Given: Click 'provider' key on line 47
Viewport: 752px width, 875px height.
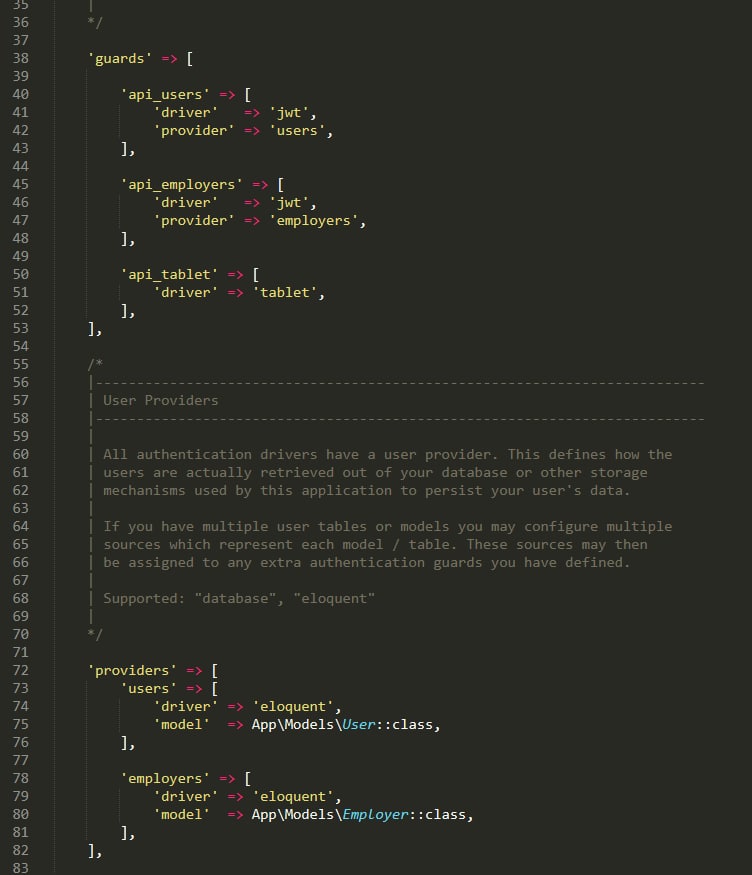Looking at the screenshot, I should (x=194, y=220).
